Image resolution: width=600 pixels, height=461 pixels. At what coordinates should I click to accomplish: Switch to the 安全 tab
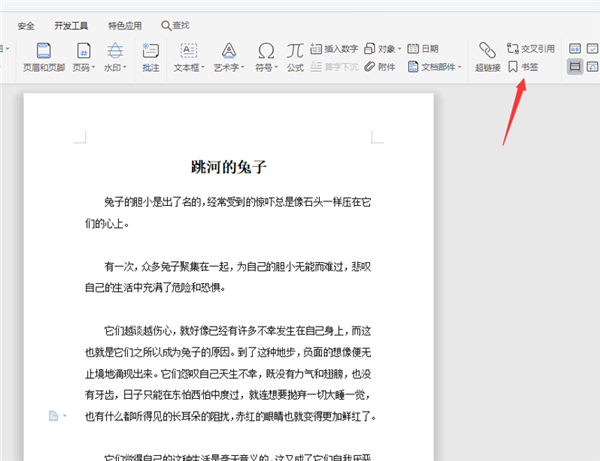(26, 24)
